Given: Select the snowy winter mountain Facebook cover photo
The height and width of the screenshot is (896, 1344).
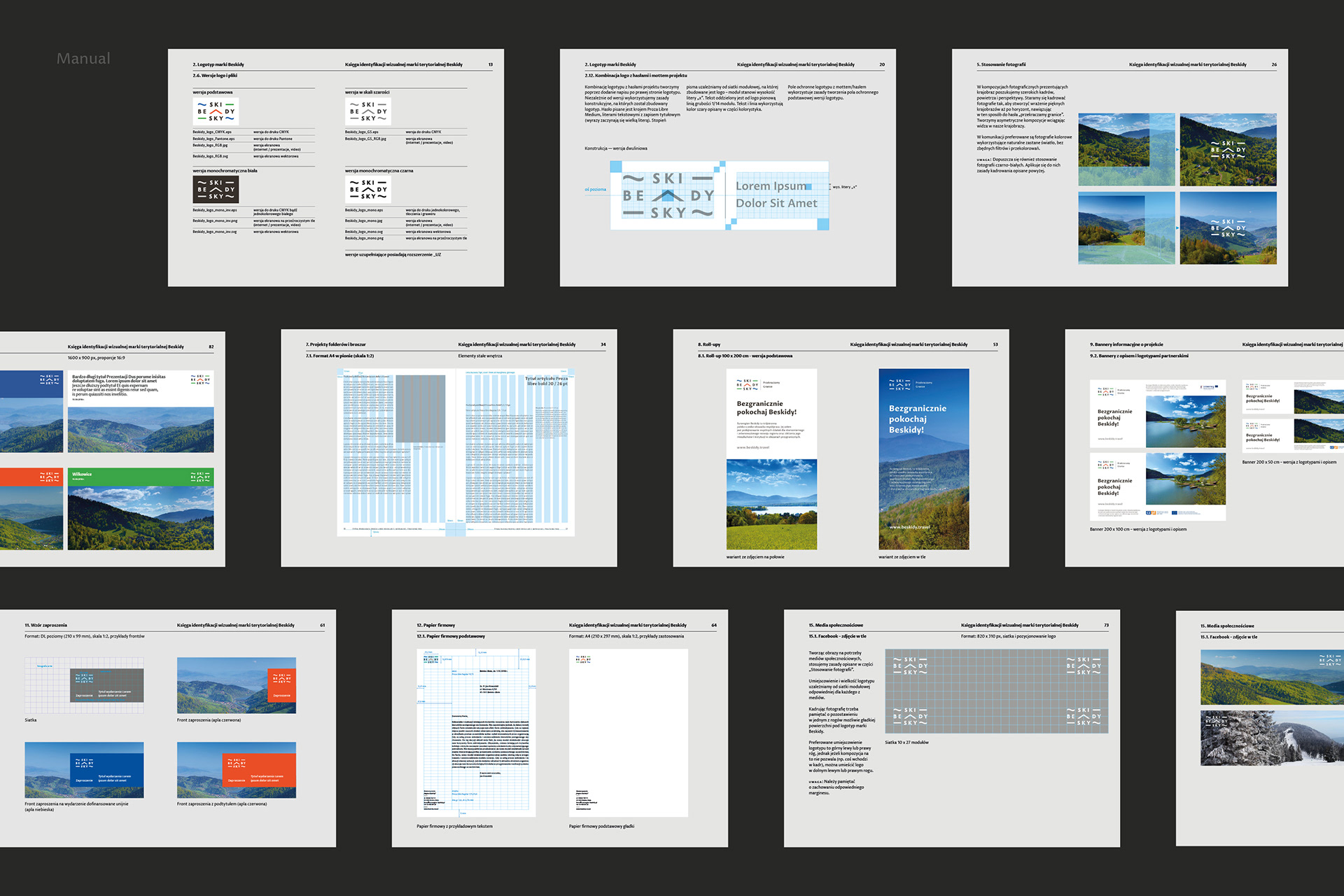Looking at the screenshot, I should pyautogui.click(x=1272, y=738).
